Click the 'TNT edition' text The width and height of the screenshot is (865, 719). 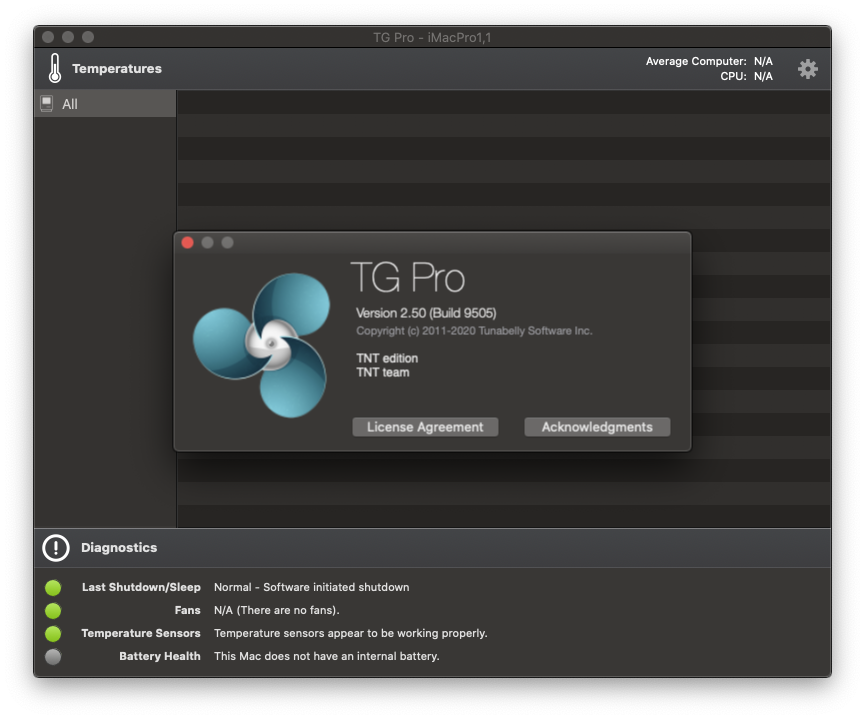click(387, 359)
